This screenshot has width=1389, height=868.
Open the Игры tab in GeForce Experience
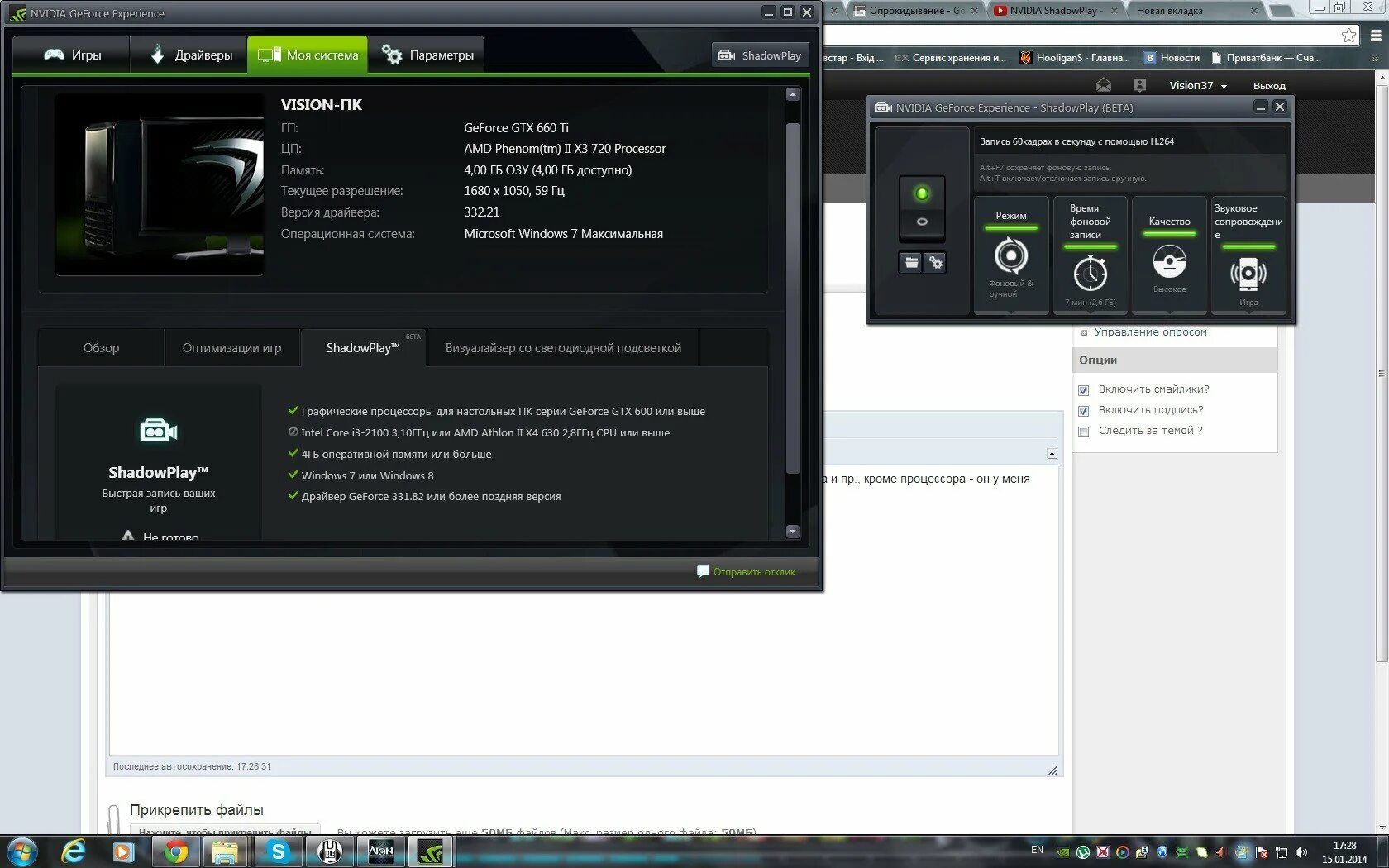click(x=72, y=55)
